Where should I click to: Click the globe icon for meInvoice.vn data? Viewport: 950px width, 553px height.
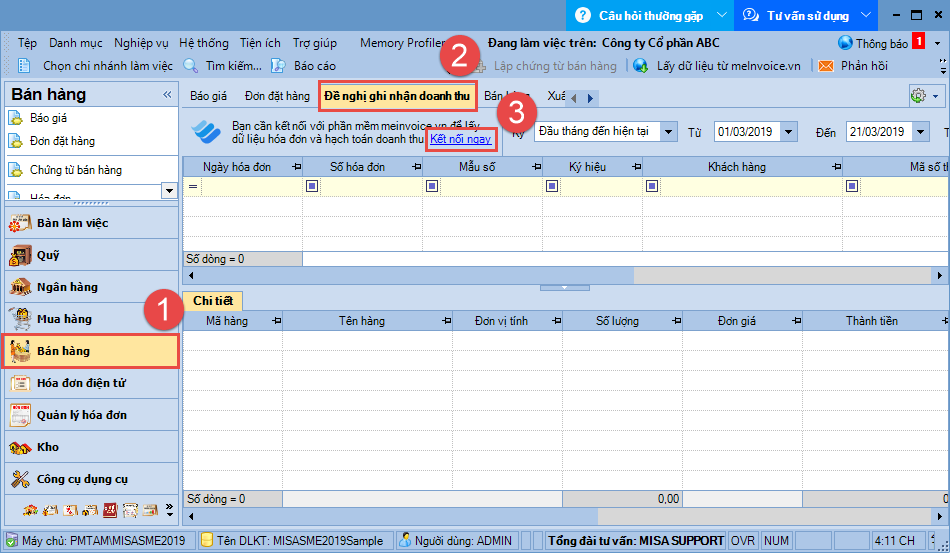(x=640, y=65)
